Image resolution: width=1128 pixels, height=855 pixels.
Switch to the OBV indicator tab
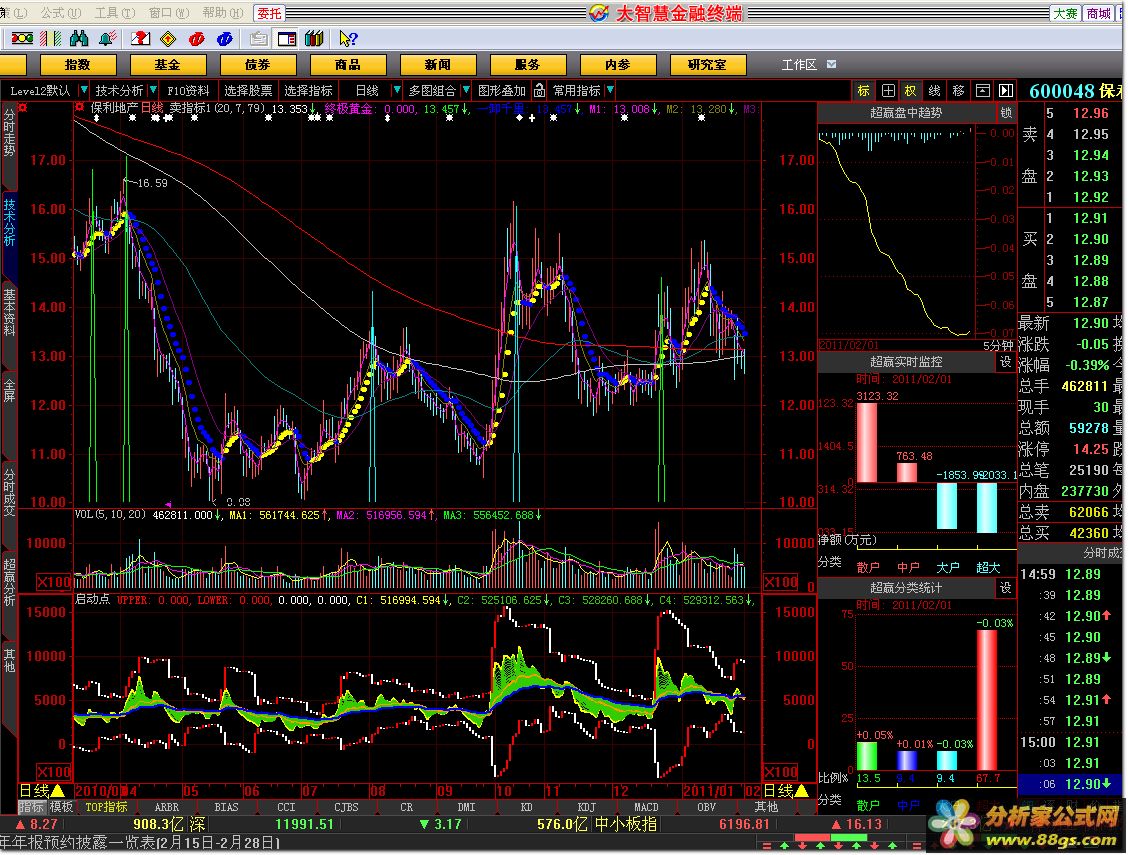pos(706,808)
